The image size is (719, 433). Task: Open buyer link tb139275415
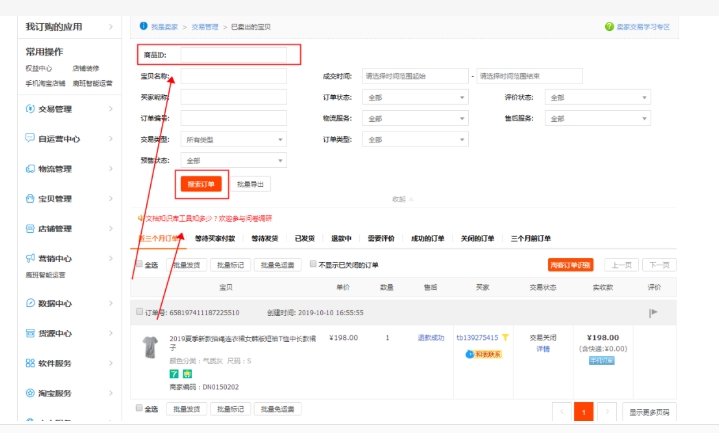(x=477, y=338)
